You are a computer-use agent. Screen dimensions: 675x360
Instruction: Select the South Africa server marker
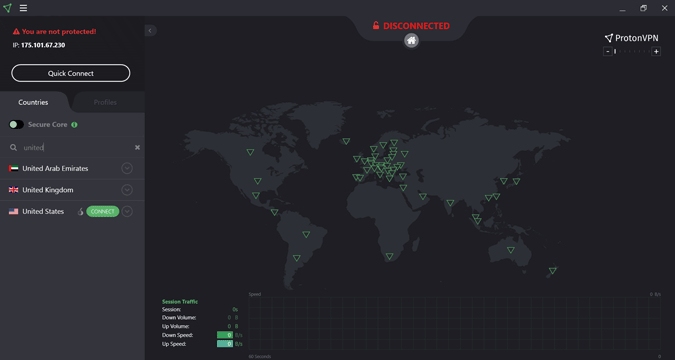click(390, 256)
